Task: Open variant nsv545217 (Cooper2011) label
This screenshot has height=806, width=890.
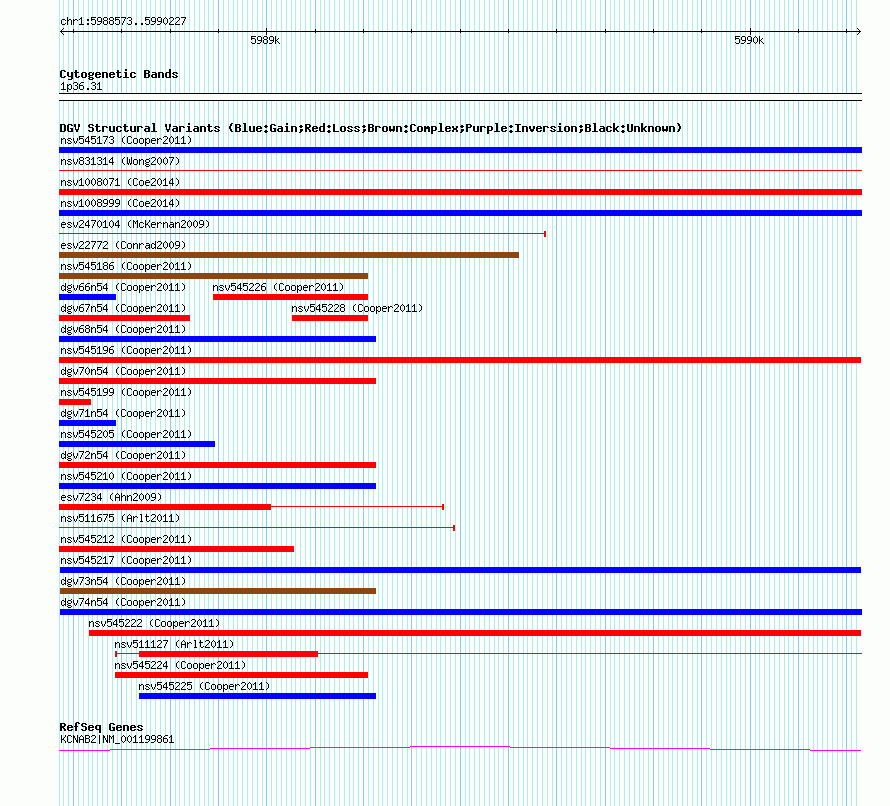Action: [x=126, y=560]
